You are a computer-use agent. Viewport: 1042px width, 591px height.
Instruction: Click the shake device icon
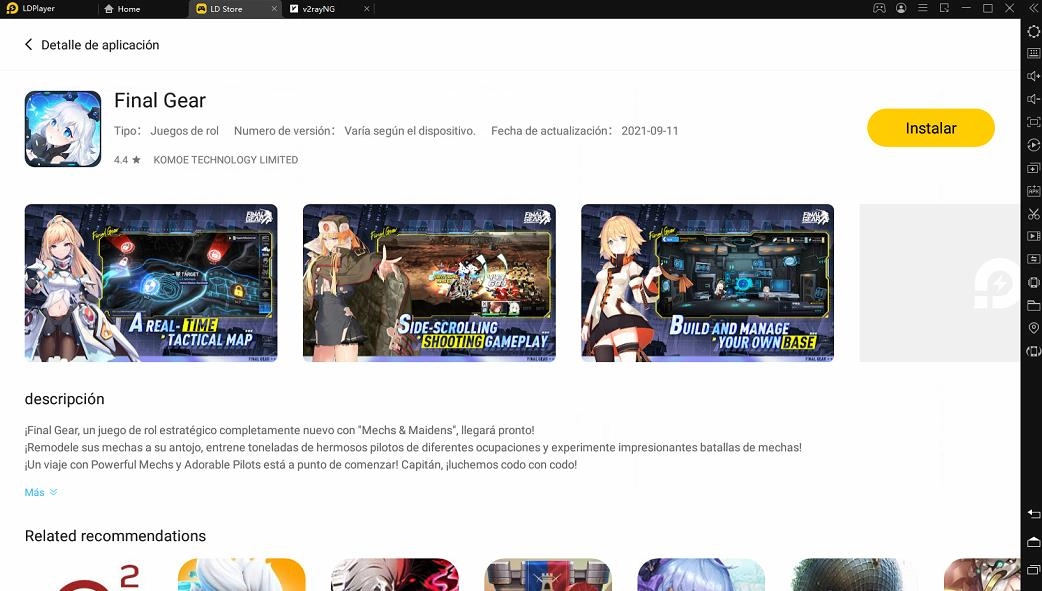[x=1033, y=282]
